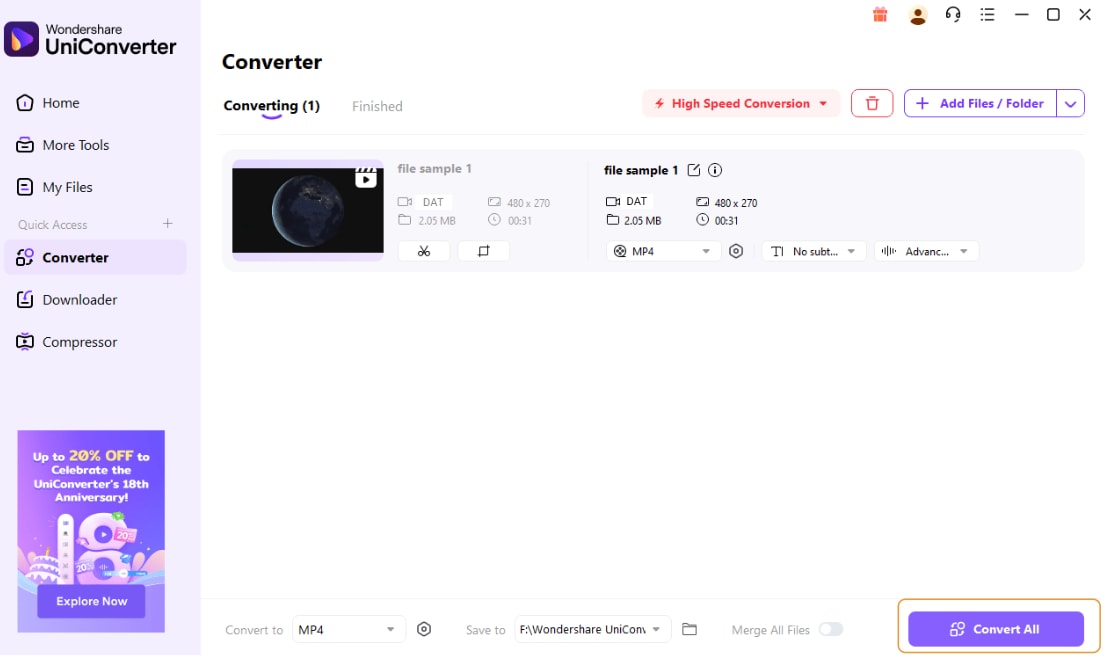Expand the Add Files dropdown chevron
This screenshot has width=1110, height=657.
pyautogui.click(x=1070, y=103)
